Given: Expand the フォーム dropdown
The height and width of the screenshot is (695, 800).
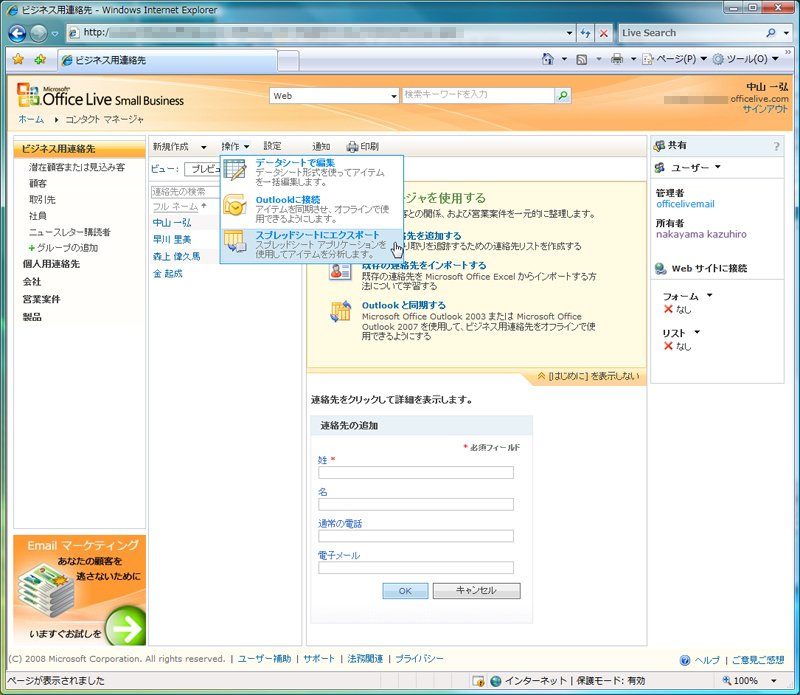Looking at the screenshot, I should pos(709,295).
